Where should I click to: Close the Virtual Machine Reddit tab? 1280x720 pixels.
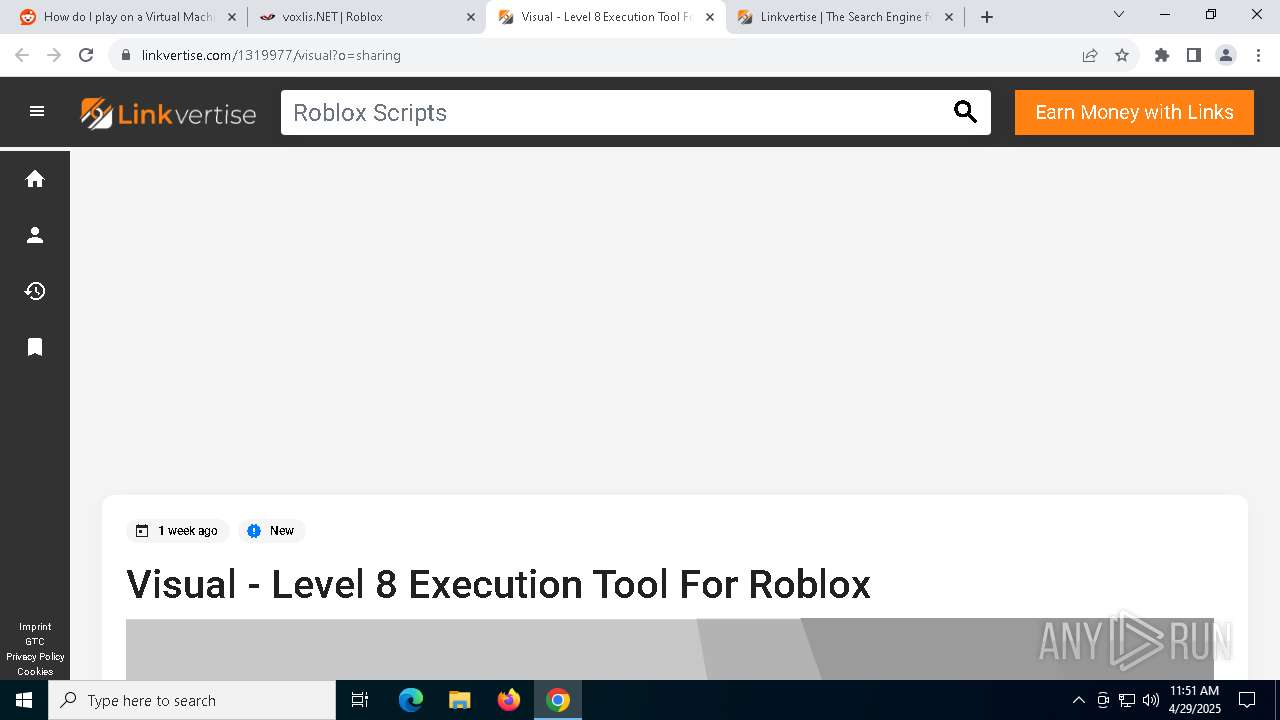[232, 17]
